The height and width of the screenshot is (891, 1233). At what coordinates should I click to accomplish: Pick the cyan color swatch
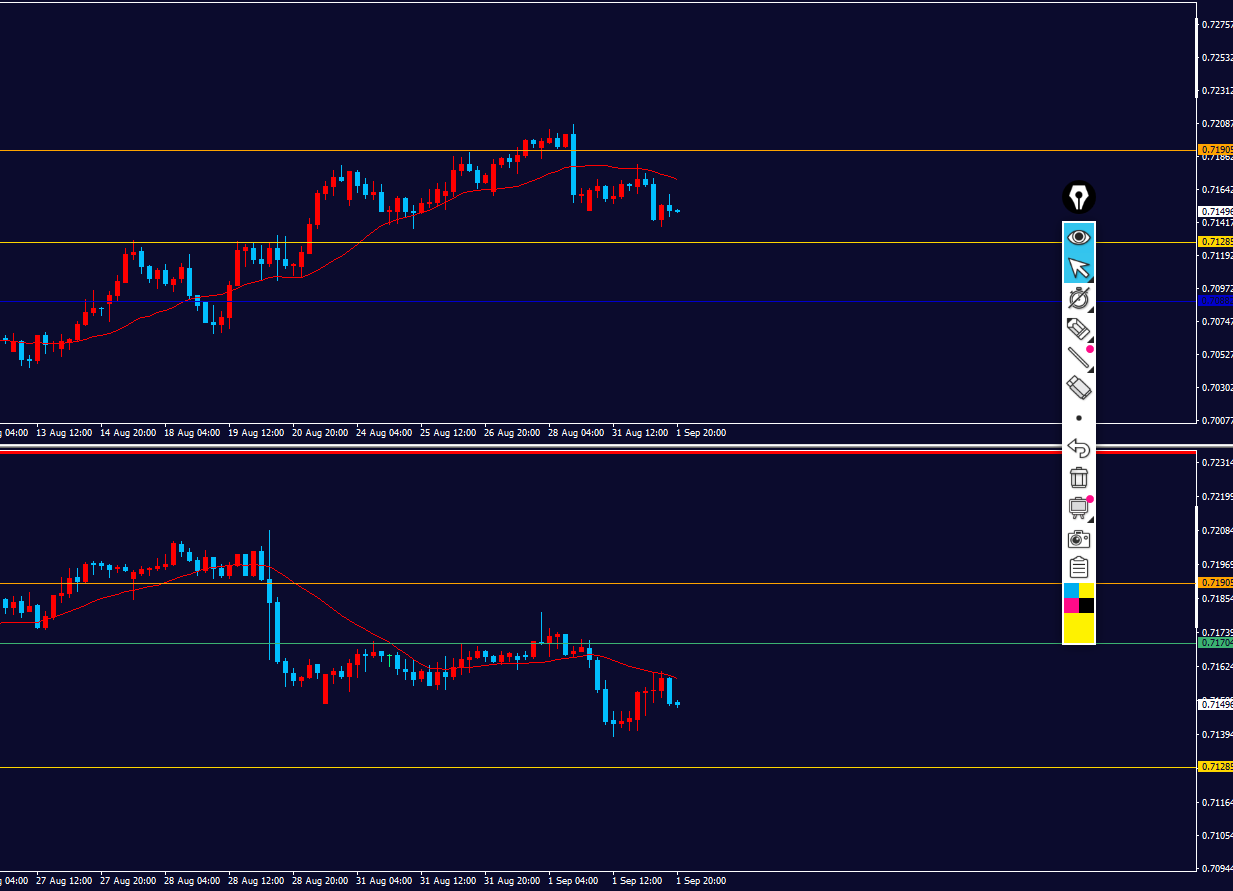[x=1071, y=590]
